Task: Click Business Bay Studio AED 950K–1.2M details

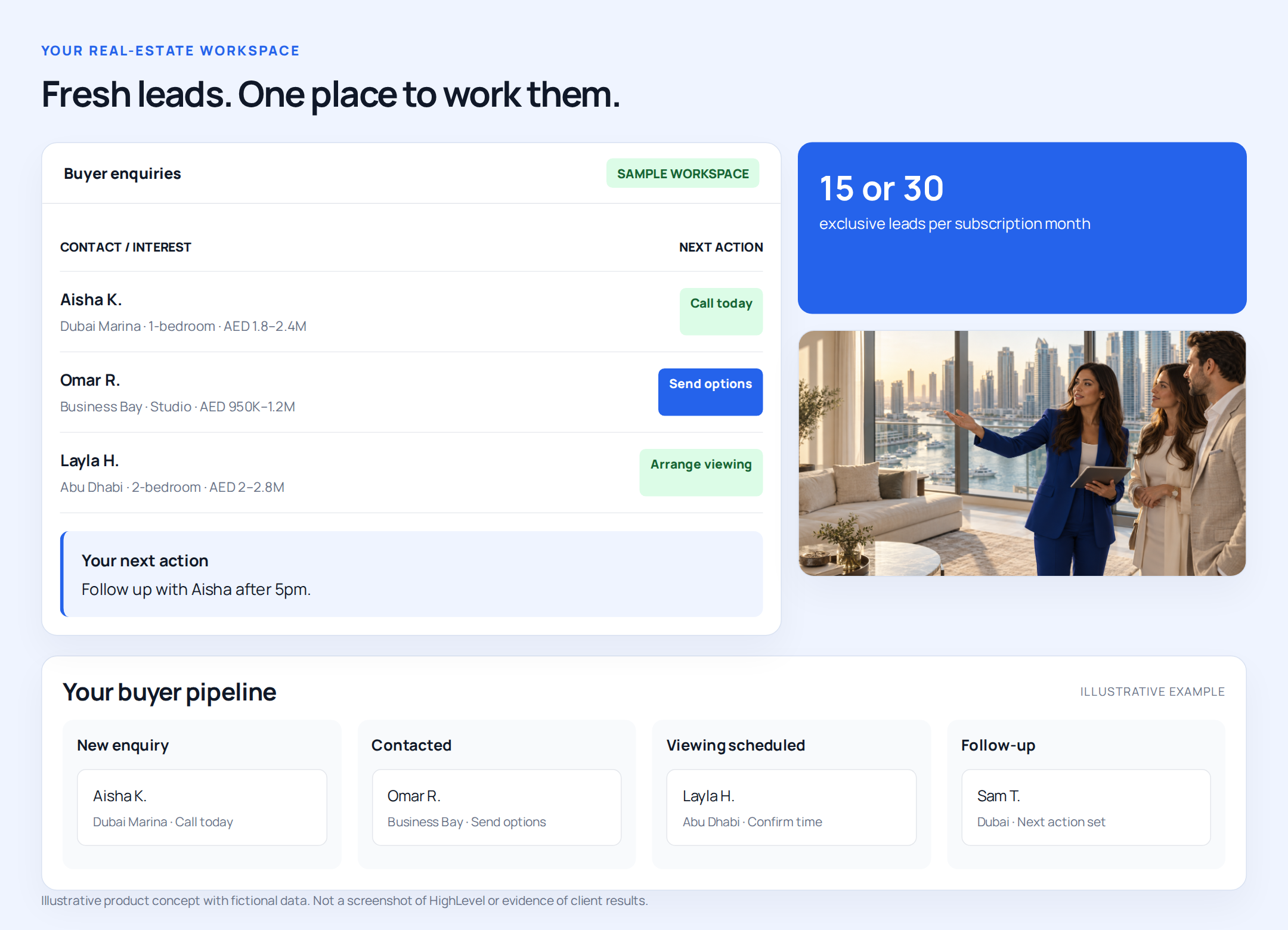Action: [x=178, y=407]
